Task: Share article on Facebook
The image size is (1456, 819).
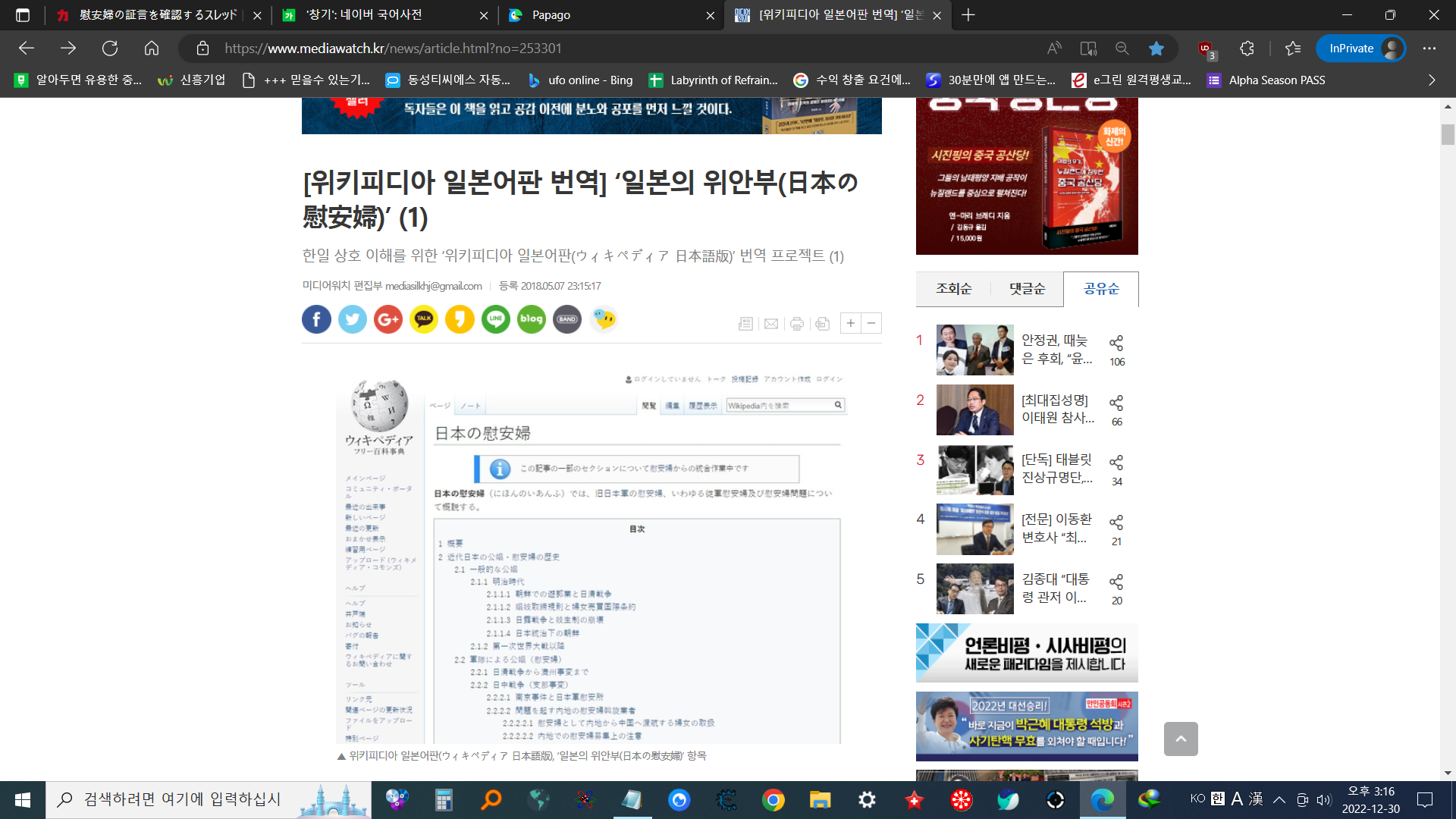Action: coord(316,319)
